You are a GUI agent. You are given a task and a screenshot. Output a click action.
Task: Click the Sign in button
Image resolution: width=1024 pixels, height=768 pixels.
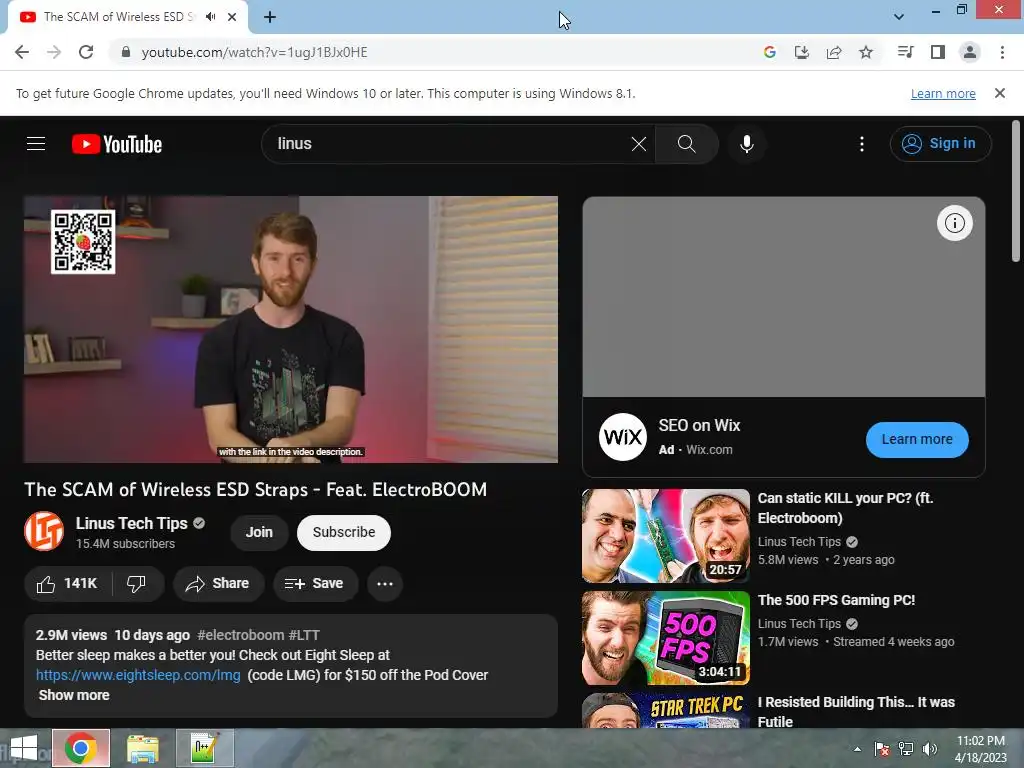[x=940, y=144]
